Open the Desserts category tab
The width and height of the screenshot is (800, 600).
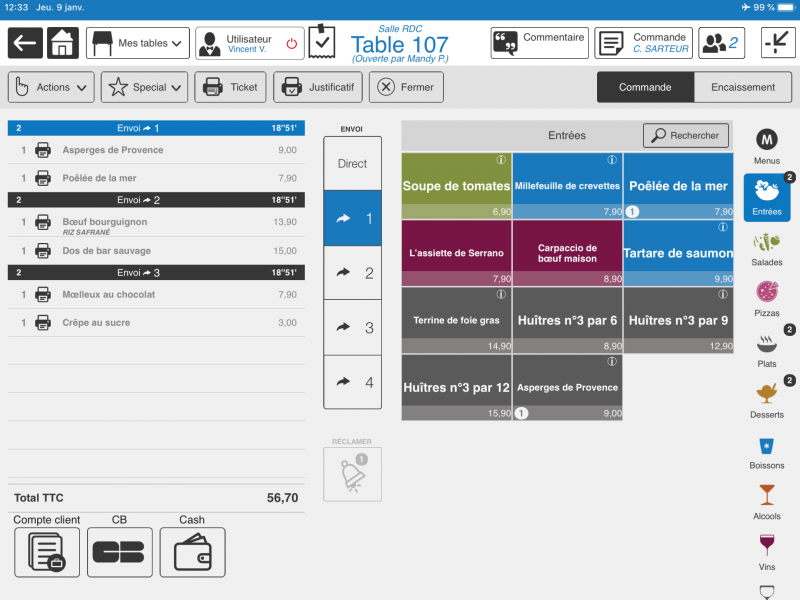[x=767, y=398]
